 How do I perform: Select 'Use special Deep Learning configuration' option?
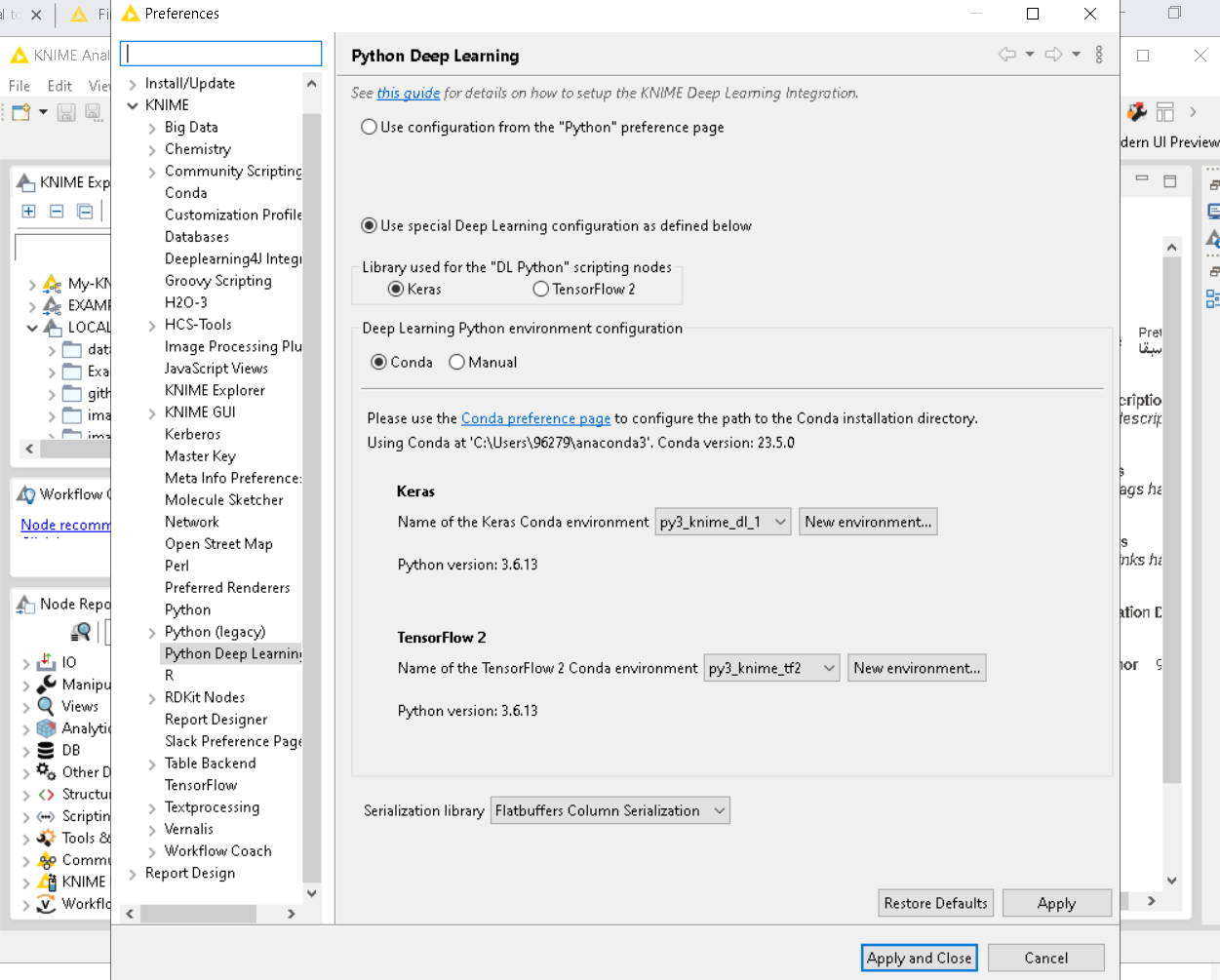coord(369,225)
